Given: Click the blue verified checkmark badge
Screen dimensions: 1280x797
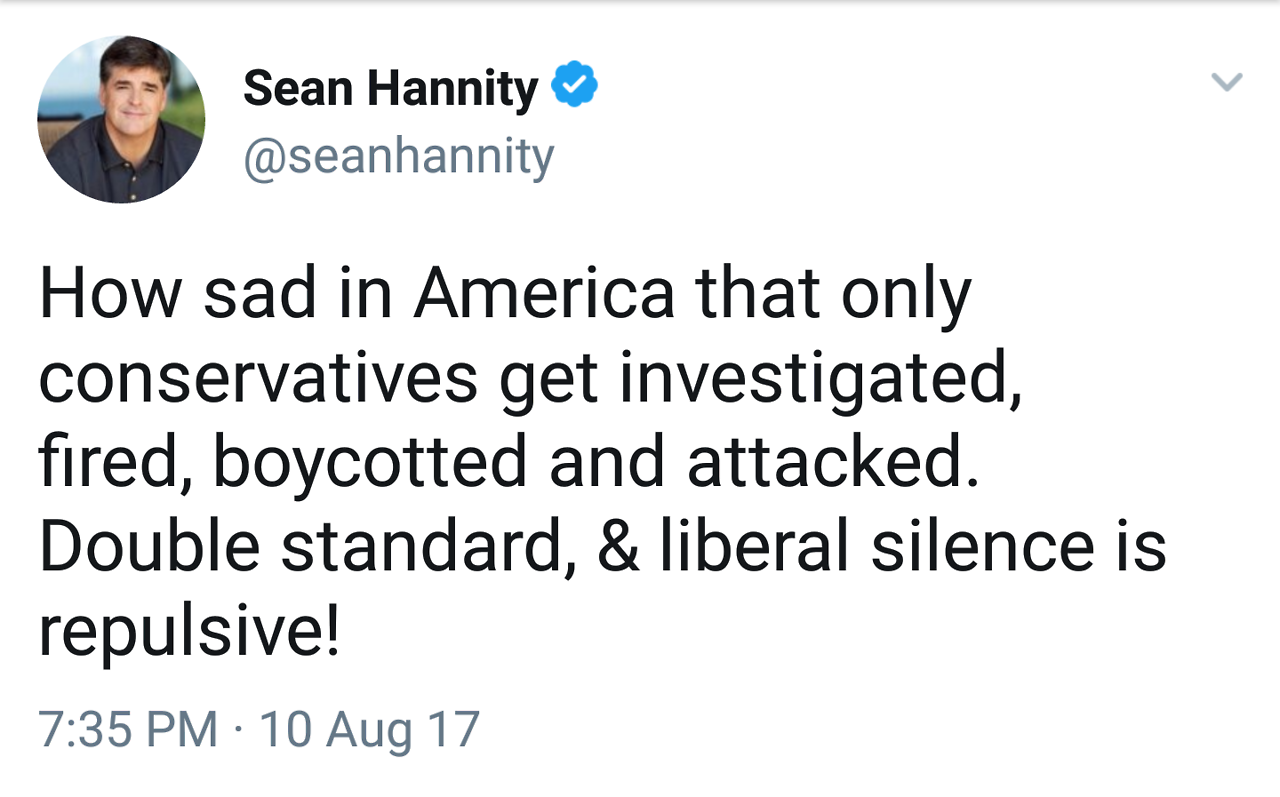Looking at the screenshot, I should click(575, 85).
